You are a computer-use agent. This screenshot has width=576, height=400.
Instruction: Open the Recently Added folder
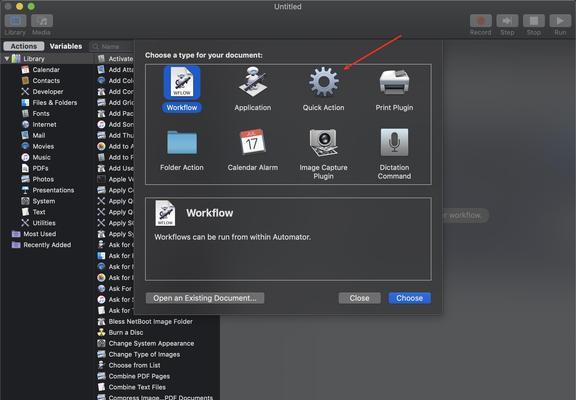(x=47, y=245)
